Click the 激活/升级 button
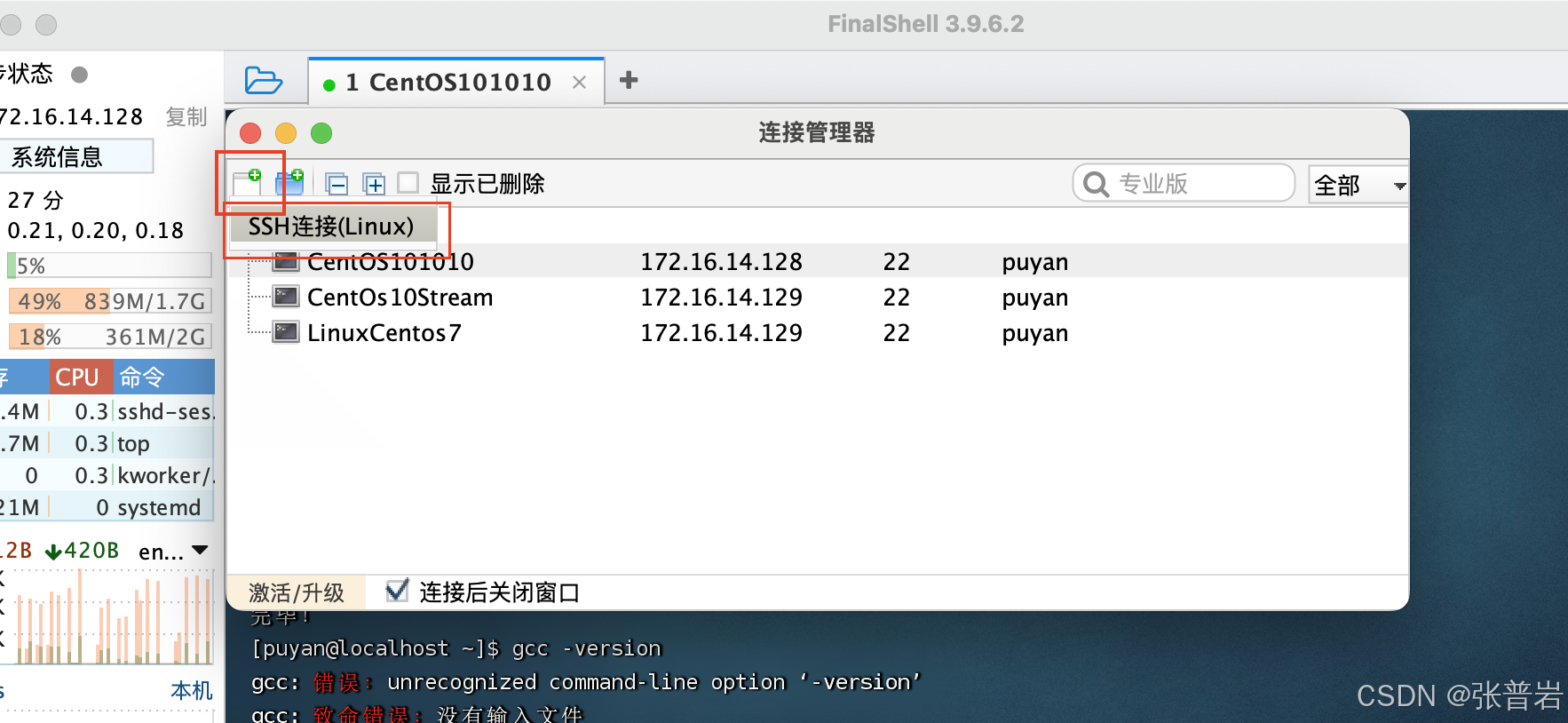 point(297,592)
